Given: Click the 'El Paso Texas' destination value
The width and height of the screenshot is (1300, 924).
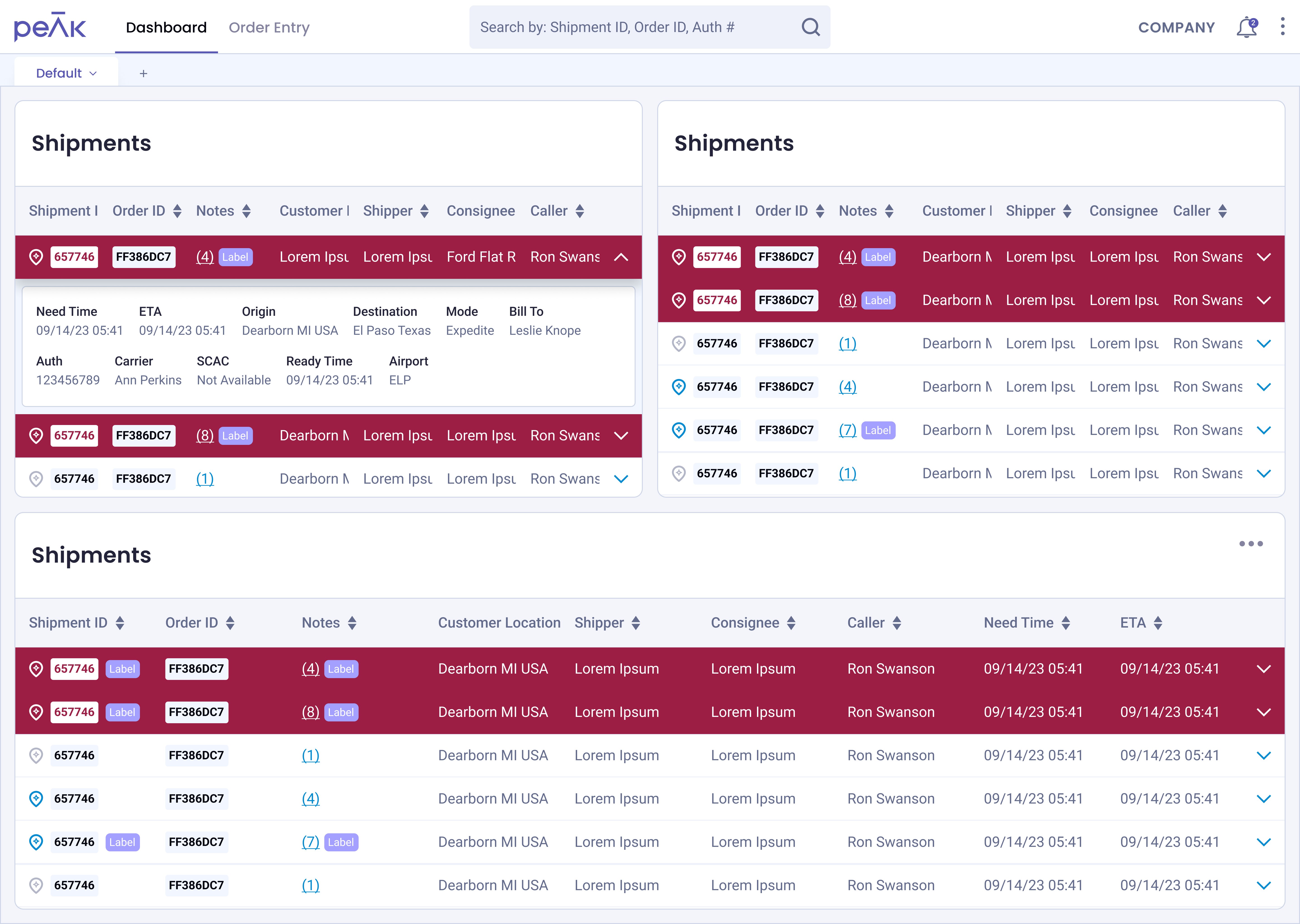Looking at the screenshot, I should click(392, 330).
